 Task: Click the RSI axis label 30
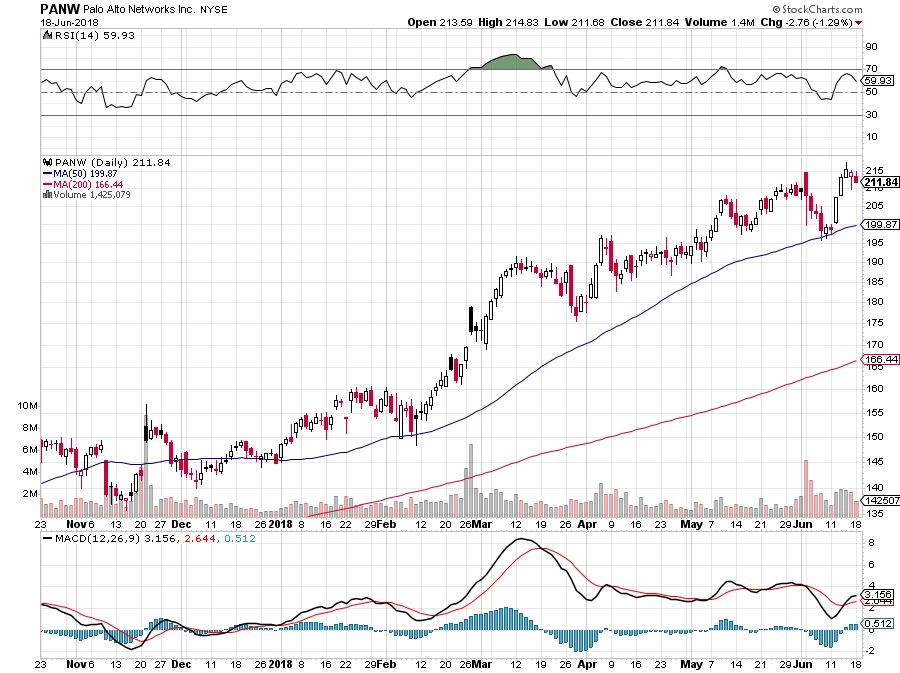(x=871, y=115)
